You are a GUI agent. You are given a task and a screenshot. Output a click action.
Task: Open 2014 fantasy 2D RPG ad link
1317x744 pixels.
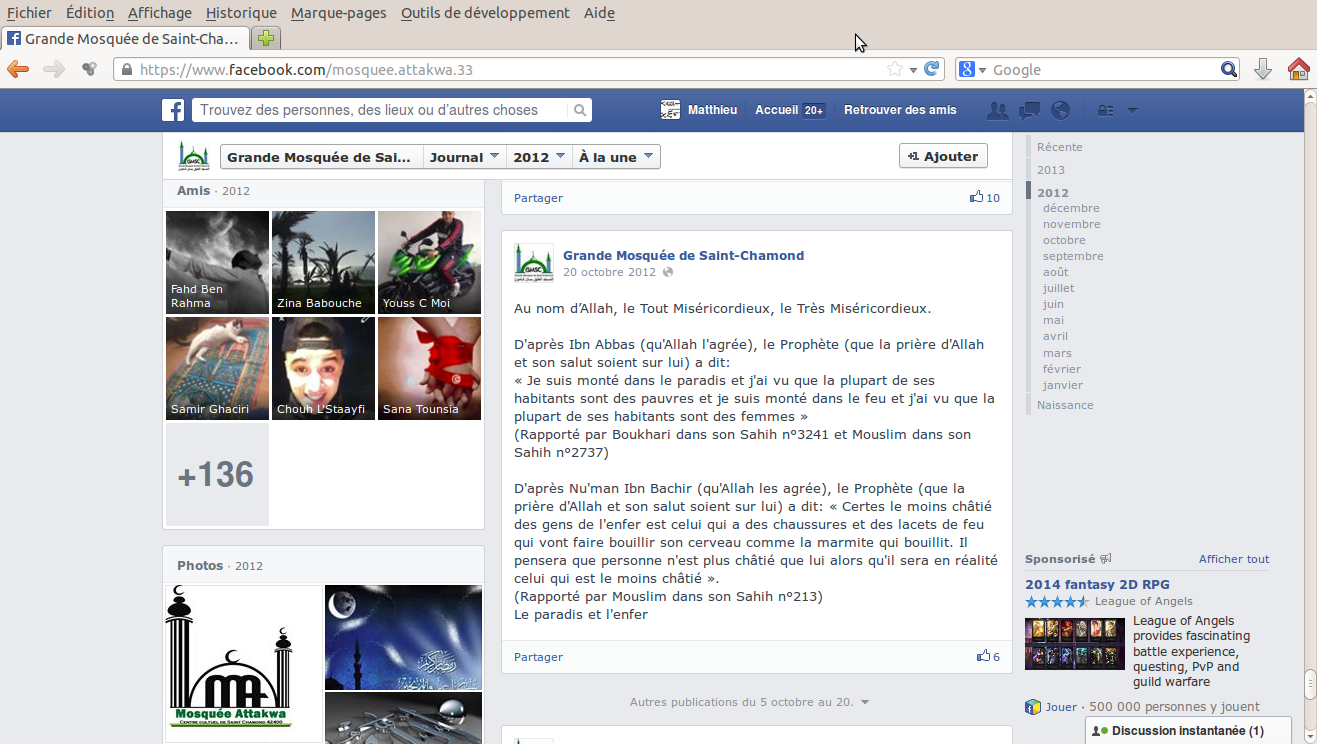(1097, 584)
